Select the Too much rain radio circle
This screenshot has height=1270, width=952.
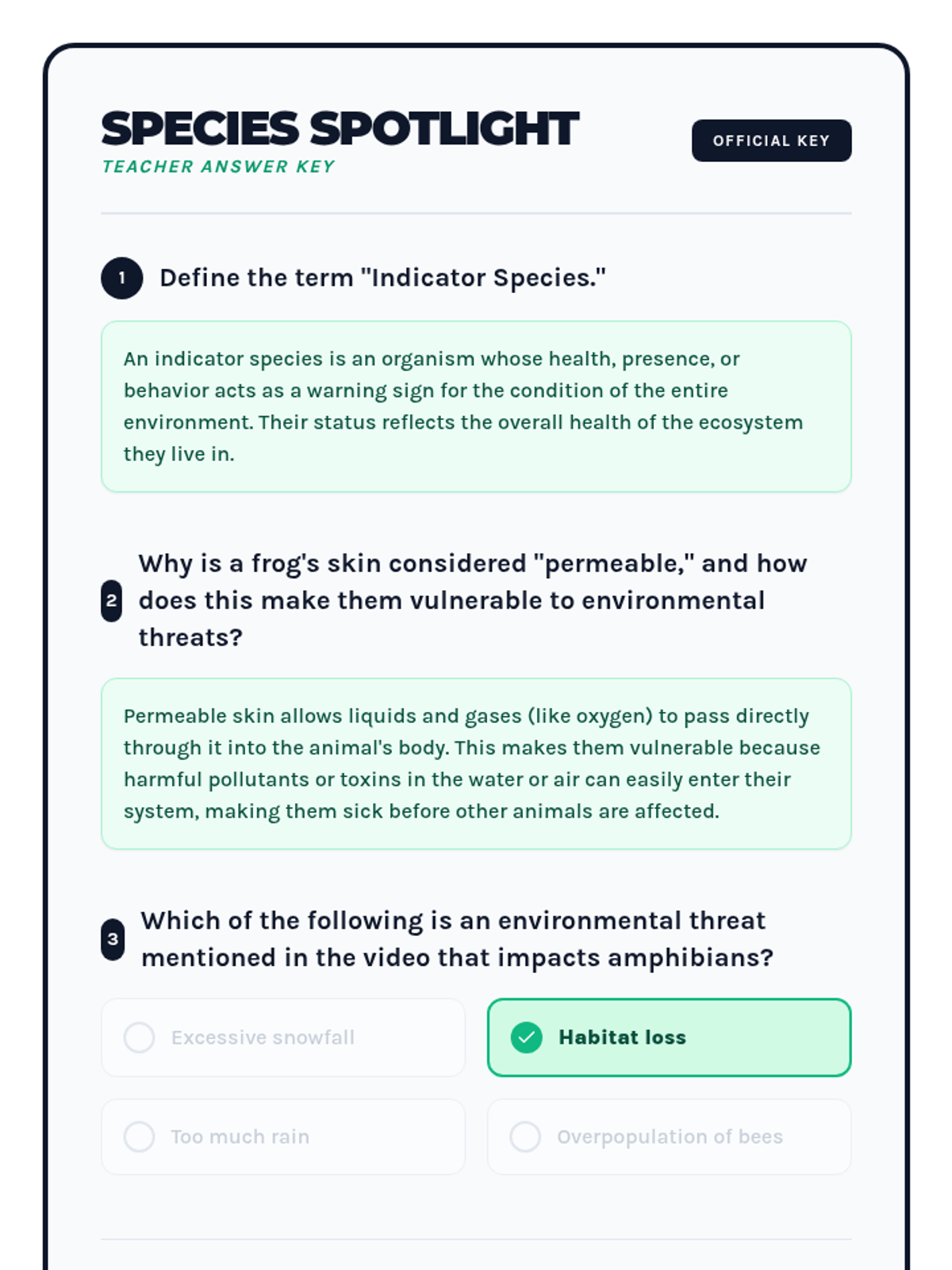[x=139, y=1137]
